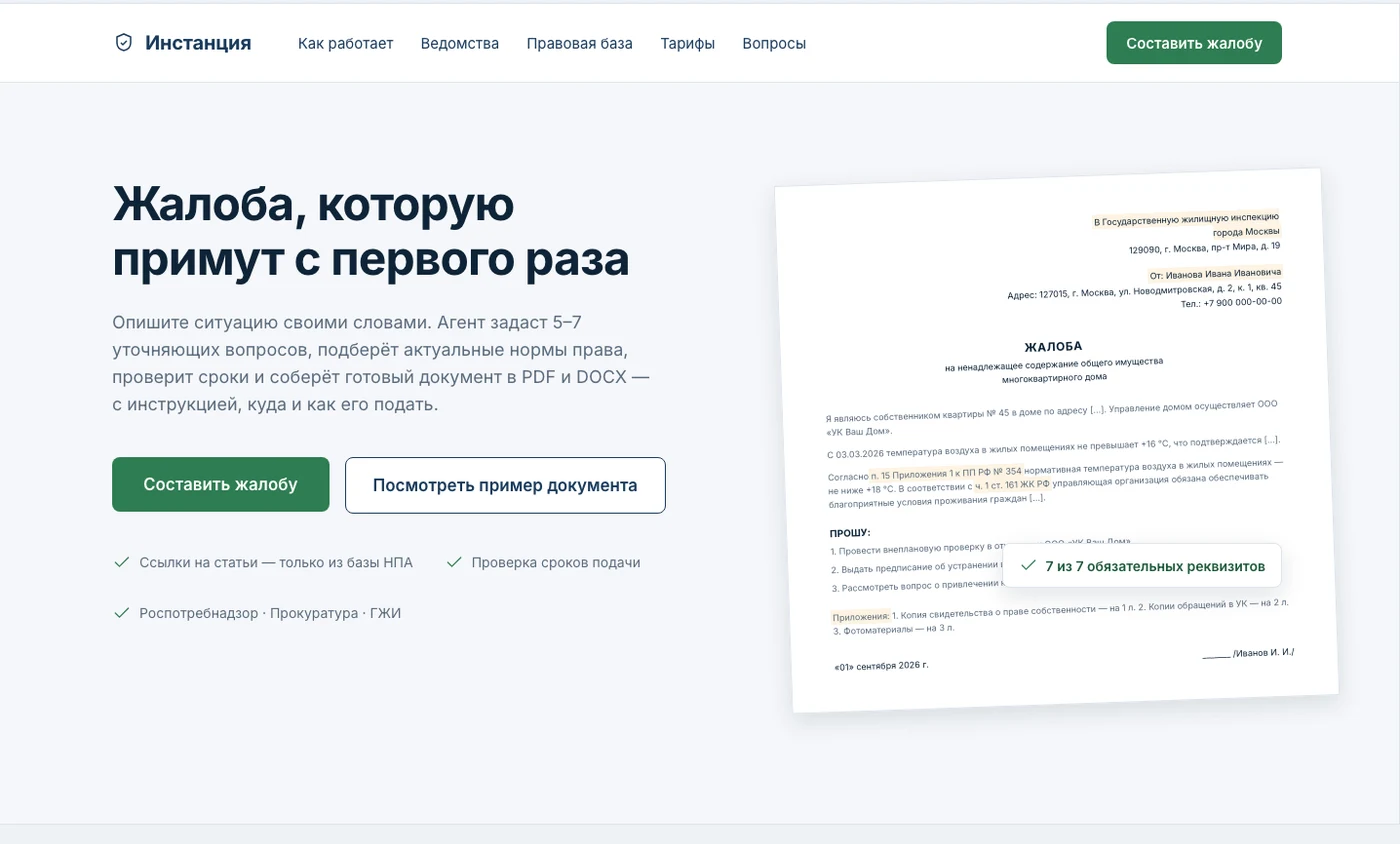Click the signature «/Иванов И. И./»

tap(1264, 653)
